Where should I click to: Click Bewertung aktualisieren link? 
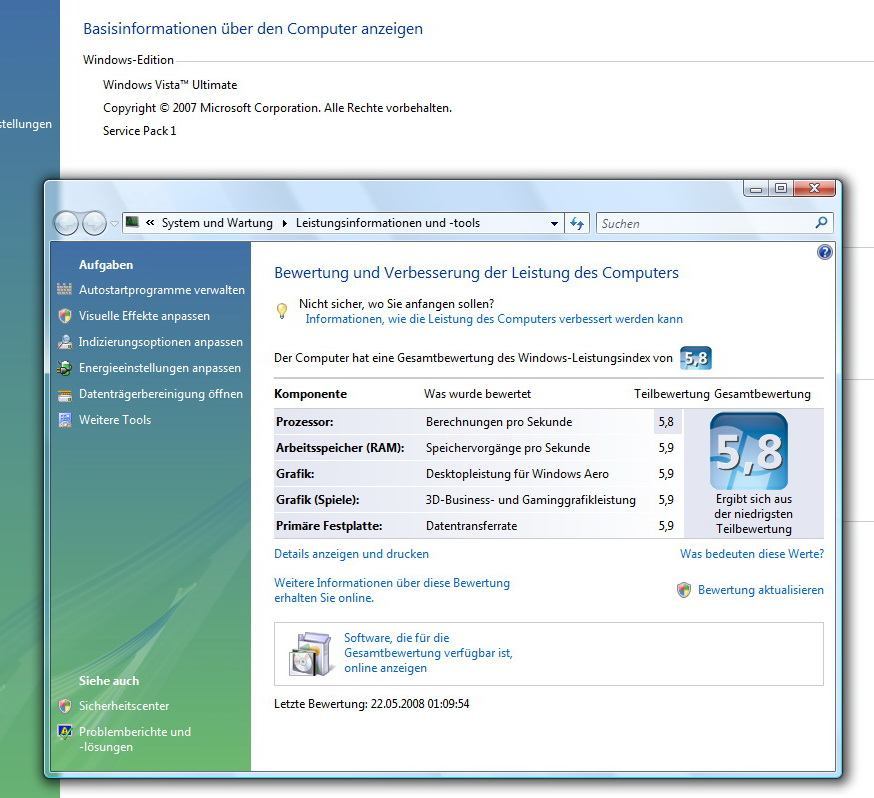click(760, 590)
